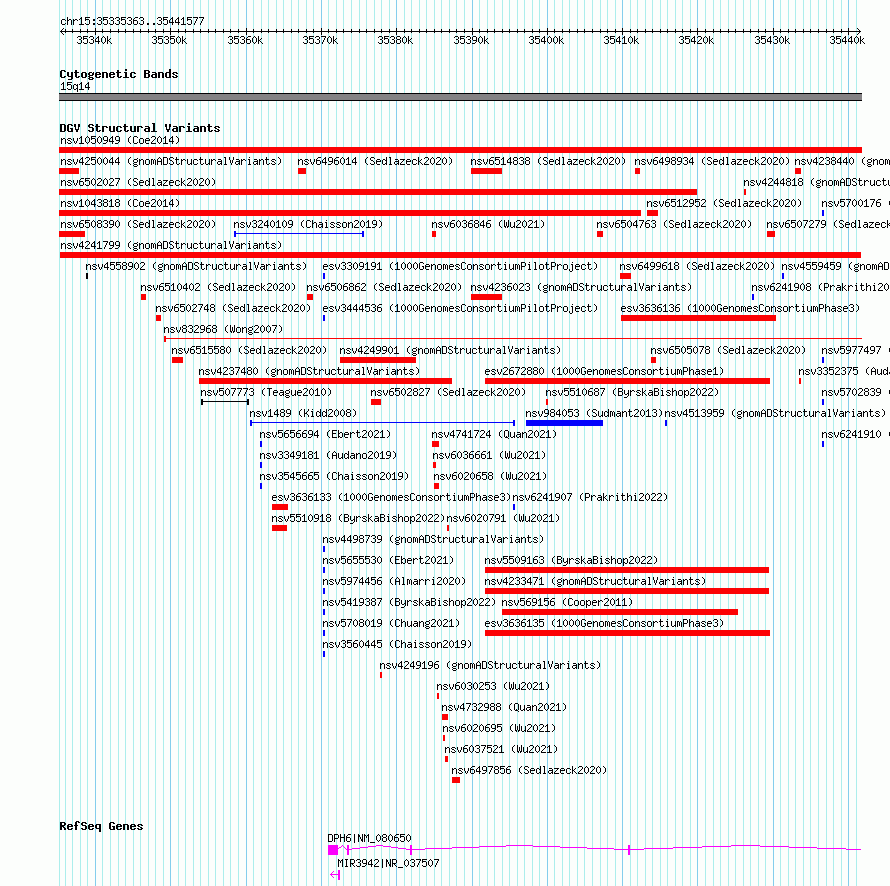
Task: Click nsv6499618 (Sedlazeck2020) label
Action: pyautogui.click(x=697, y=266)
